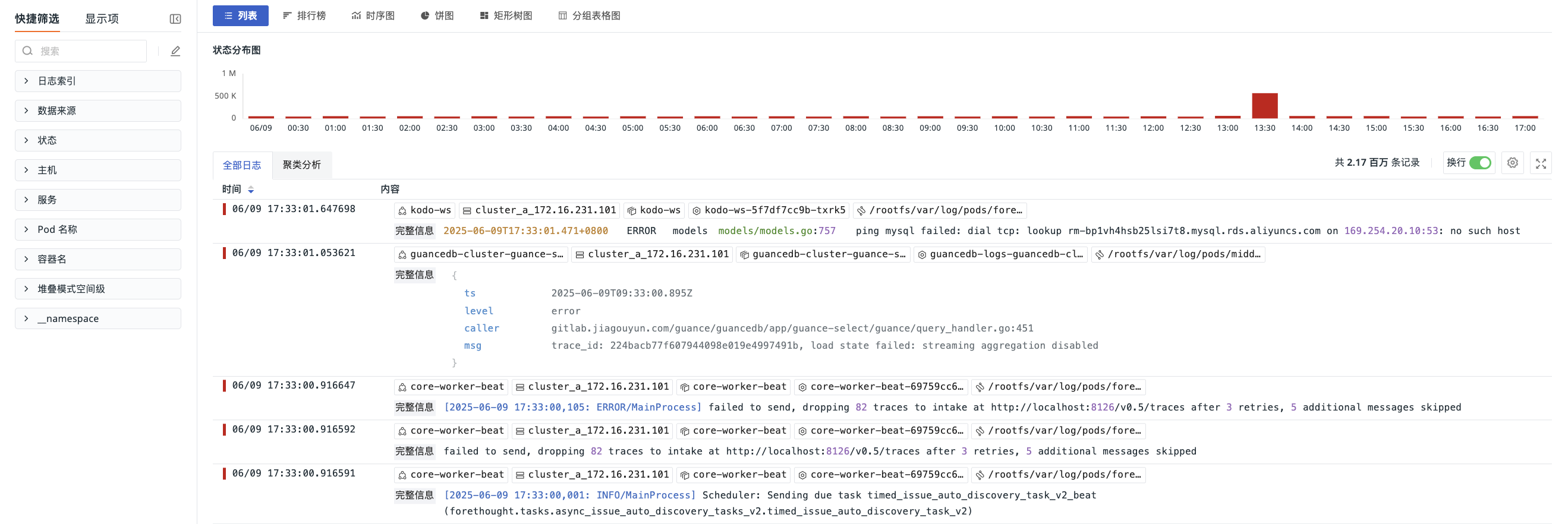Viewport: 1568px width, 524px height.
Task: Expand log list to fullscreen
Action: [x=1540, y=163]
